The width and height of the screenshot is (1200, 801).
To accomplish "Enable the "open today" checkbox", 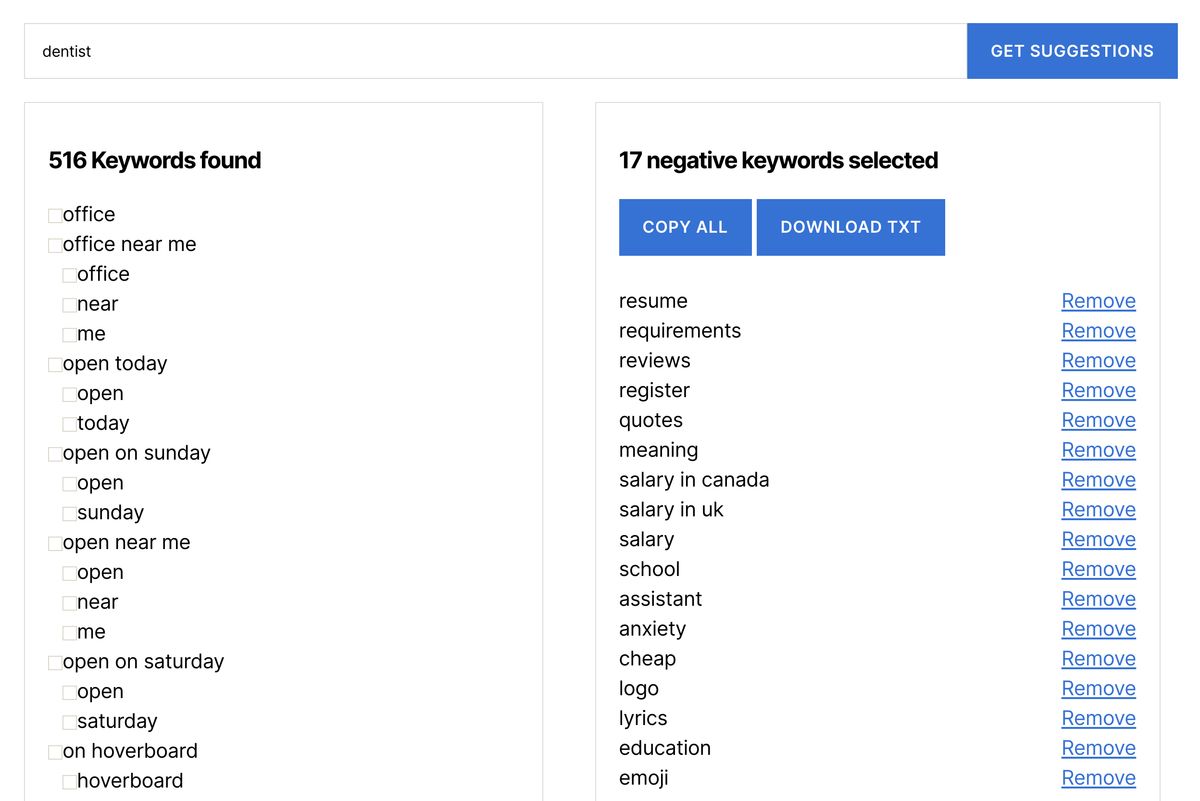I will click(x=54, y=363).
